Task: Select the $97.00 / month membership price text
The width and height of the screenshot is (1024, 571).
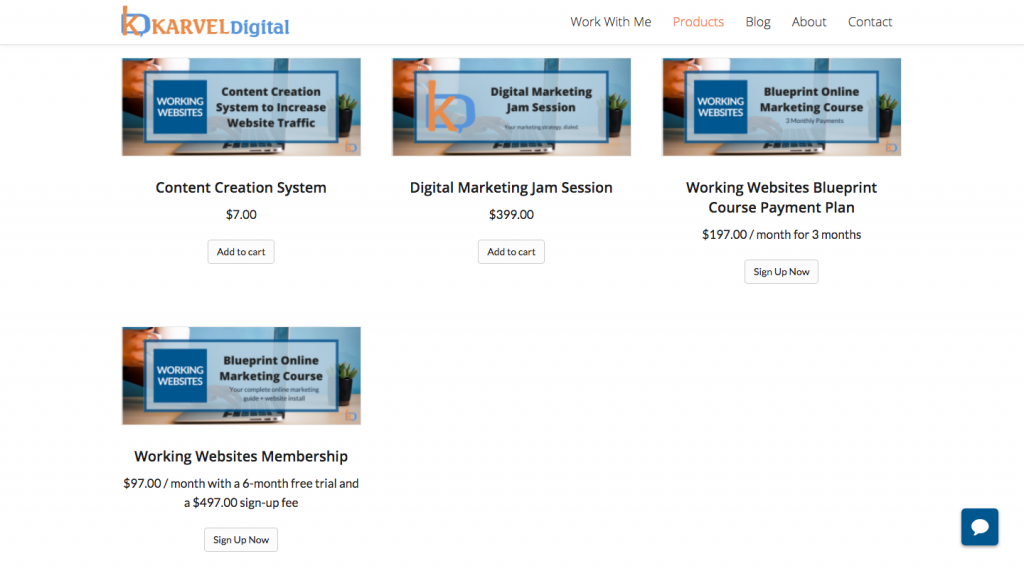Action: [241, 493]
